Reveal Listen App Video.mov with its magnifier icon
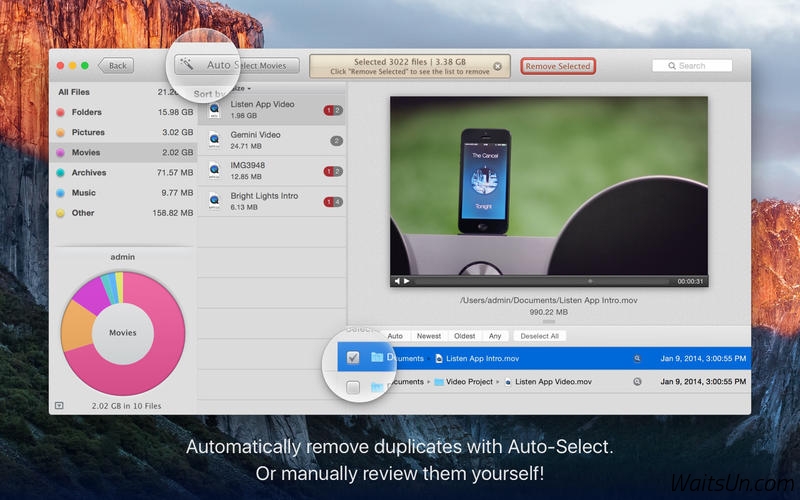Viewport: 800px width, 500px height. (637, 382)
